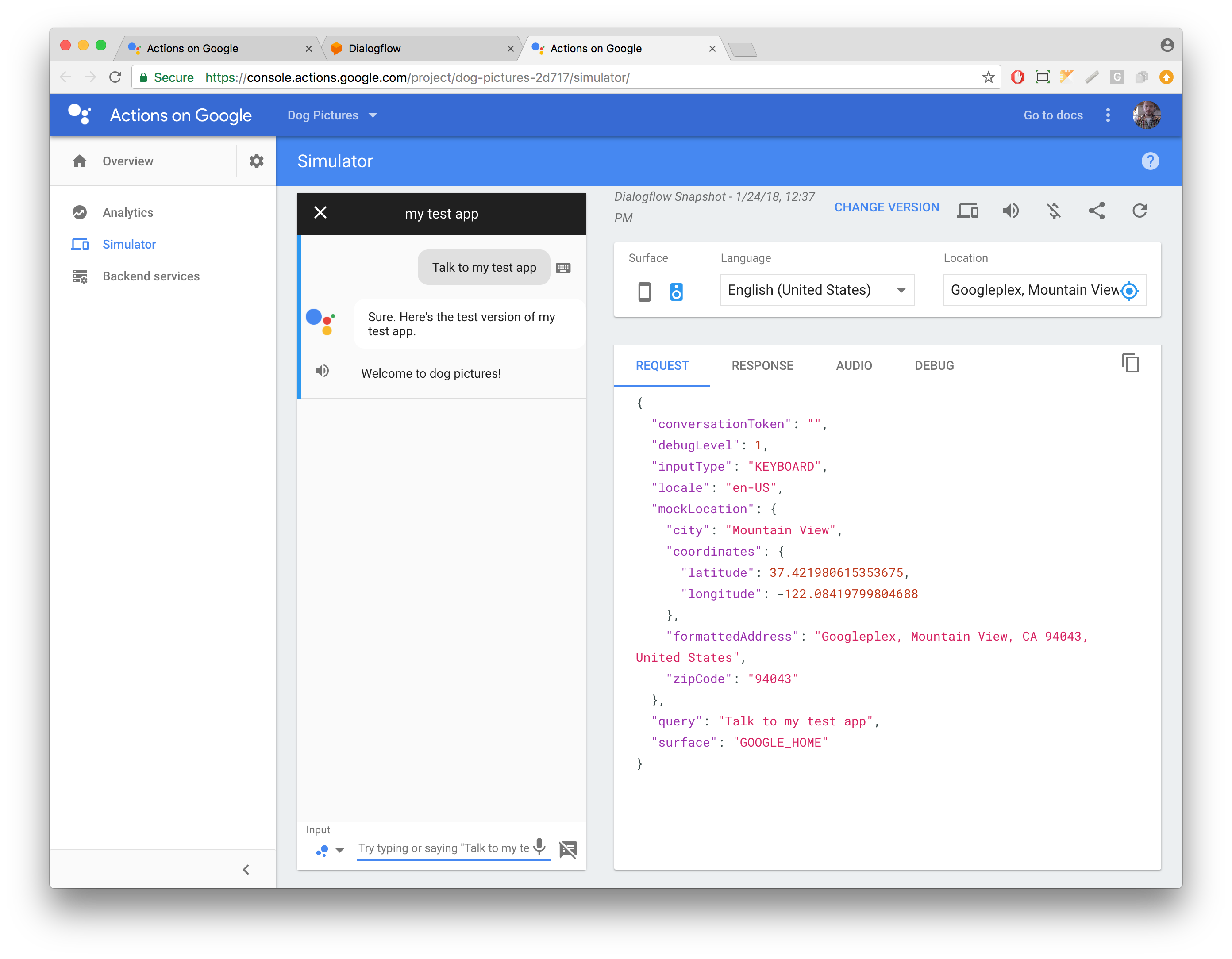Switch to the RESPONSE tab
This screenshot has width=1232, height=959.
762,365
